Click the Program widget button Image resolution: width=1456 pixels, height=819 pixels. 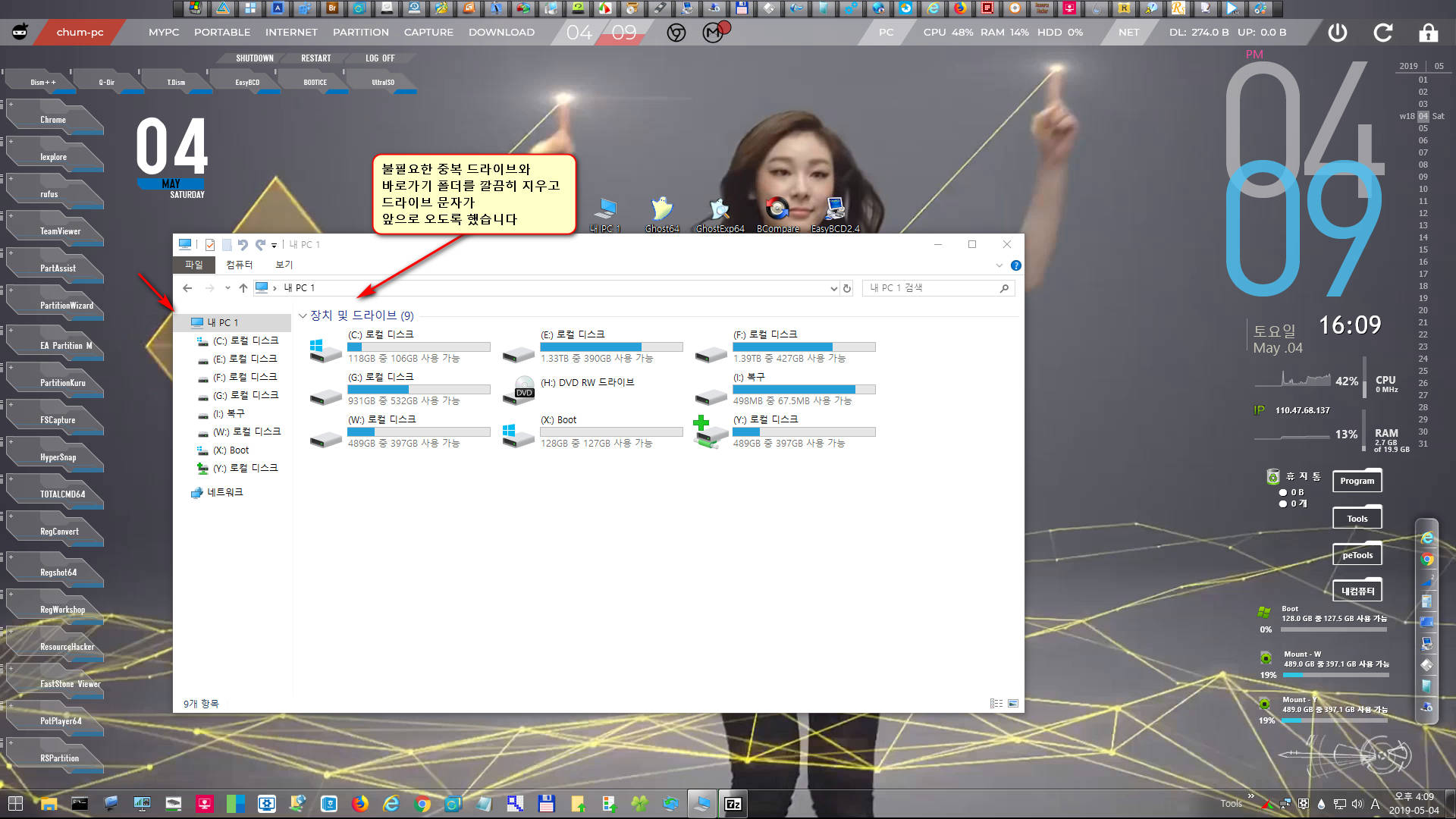point(1357,481)
